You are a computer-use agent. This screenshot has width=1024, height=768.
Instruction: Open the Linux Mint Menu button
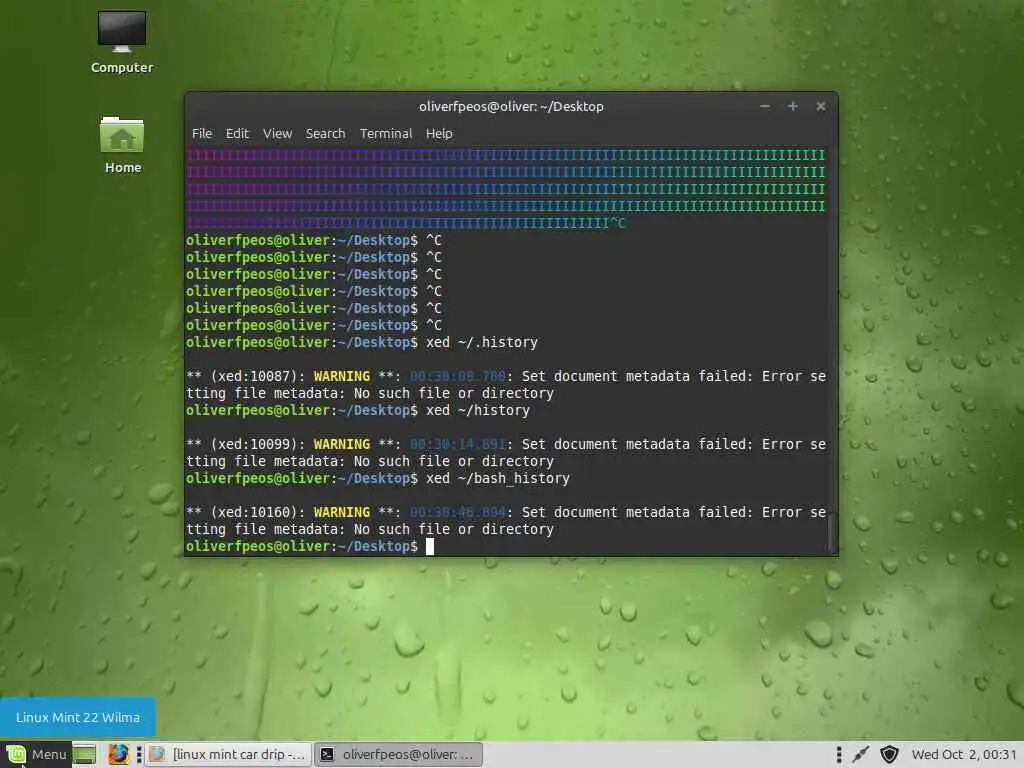35,754
